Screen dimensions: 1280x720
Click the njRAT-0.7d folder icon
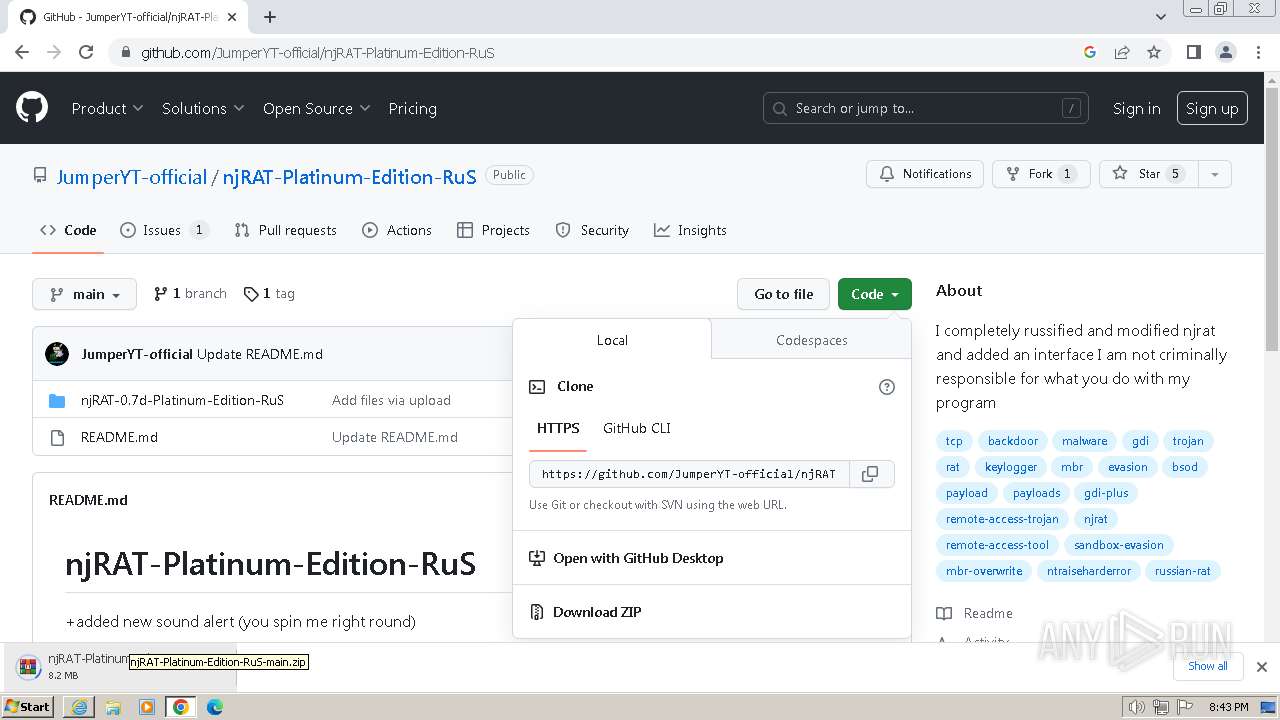(57, 401)
